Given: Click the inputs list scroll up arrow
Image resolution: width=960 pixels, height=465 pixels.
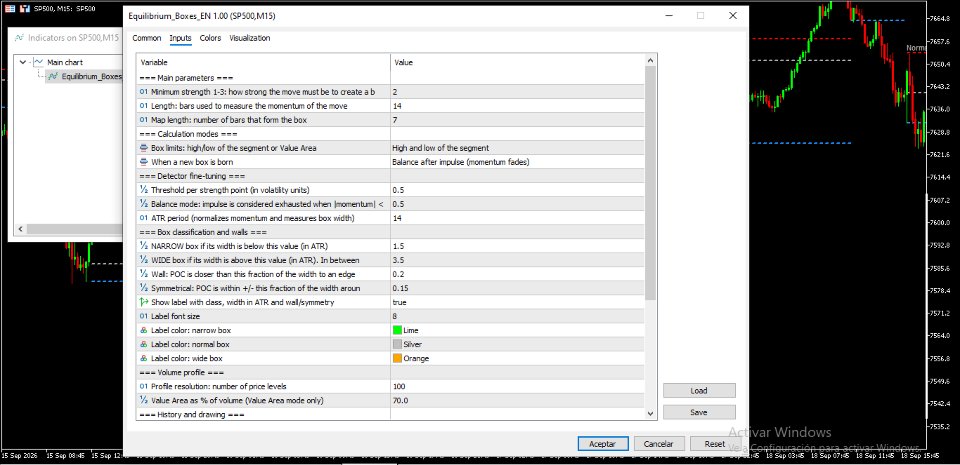Looking at the screenshot, I should (651, 60).
